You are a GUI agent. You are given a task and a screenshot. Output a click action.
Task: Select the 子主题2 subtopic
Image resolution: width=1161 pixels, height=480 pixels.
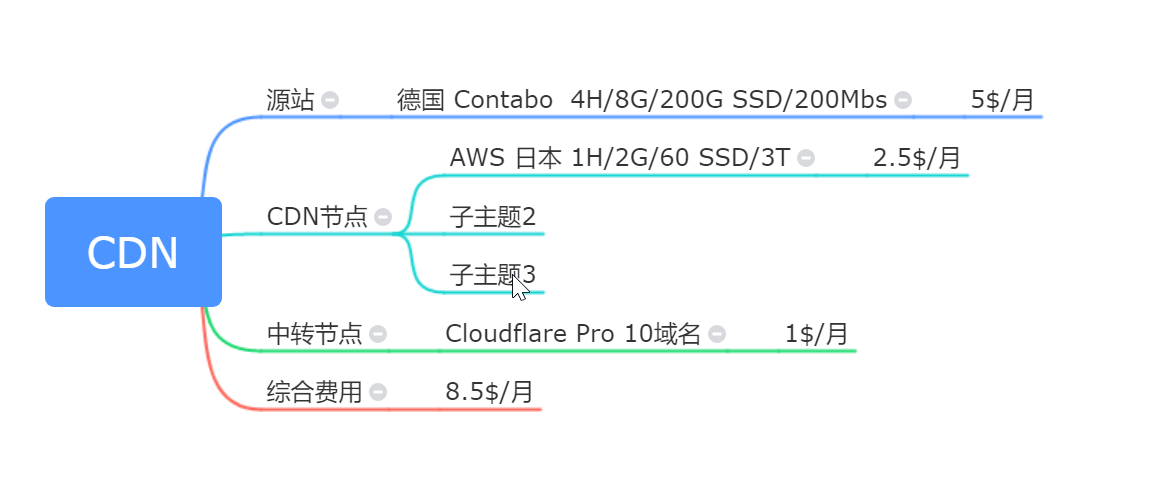coord(492,217)
